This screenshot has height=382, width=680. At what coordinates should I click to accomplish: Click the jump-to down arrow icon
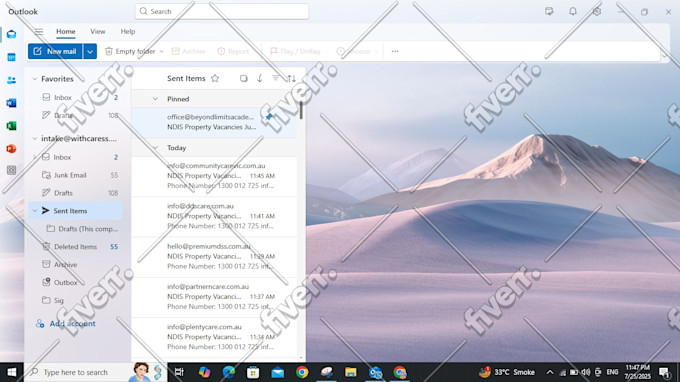(x=259, y=78)
